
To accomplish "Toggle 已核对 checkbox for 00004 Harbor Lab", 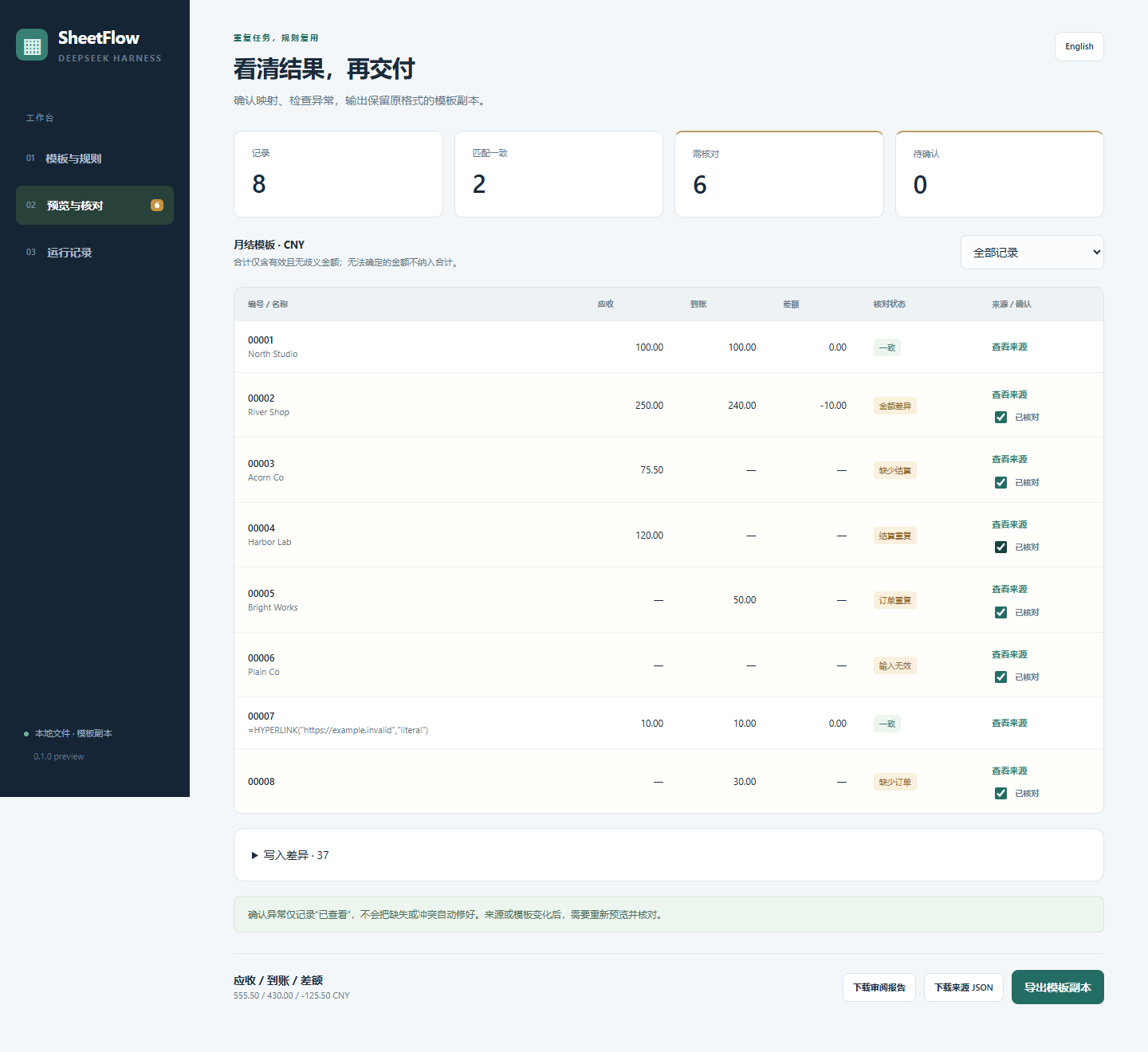I will (x=1001, y=547).
